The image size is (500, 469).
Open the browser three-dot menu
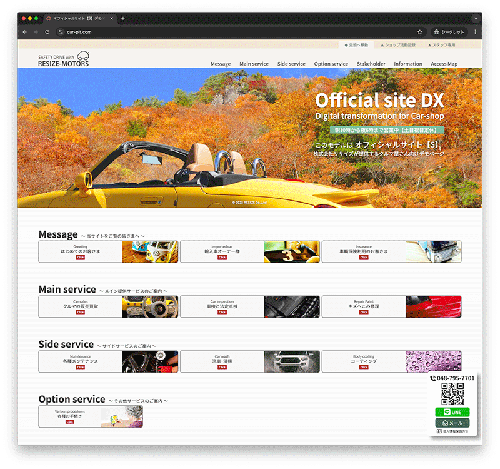point(475,32)
